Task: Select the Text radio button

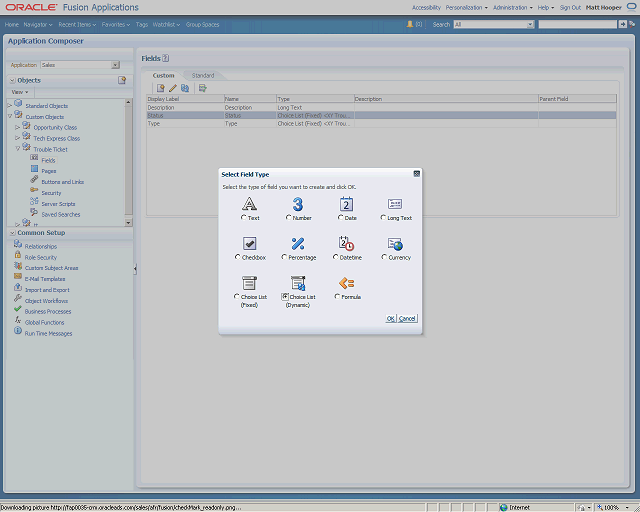Action: (244, 218)
